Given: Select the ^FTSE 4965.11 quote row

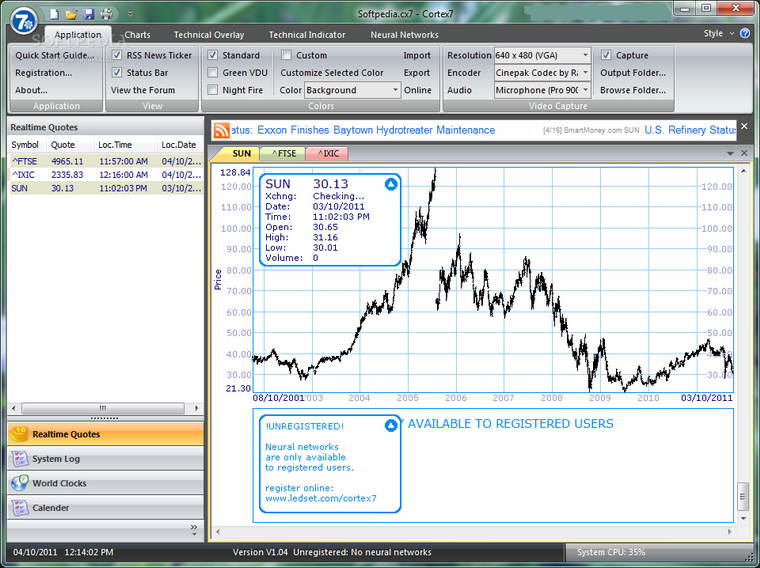Looking at the screenshot, I should (106, 161).
